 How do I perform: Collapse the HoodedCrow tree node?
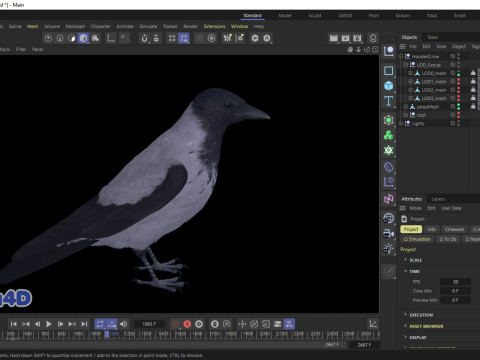(x=401, y=56)
